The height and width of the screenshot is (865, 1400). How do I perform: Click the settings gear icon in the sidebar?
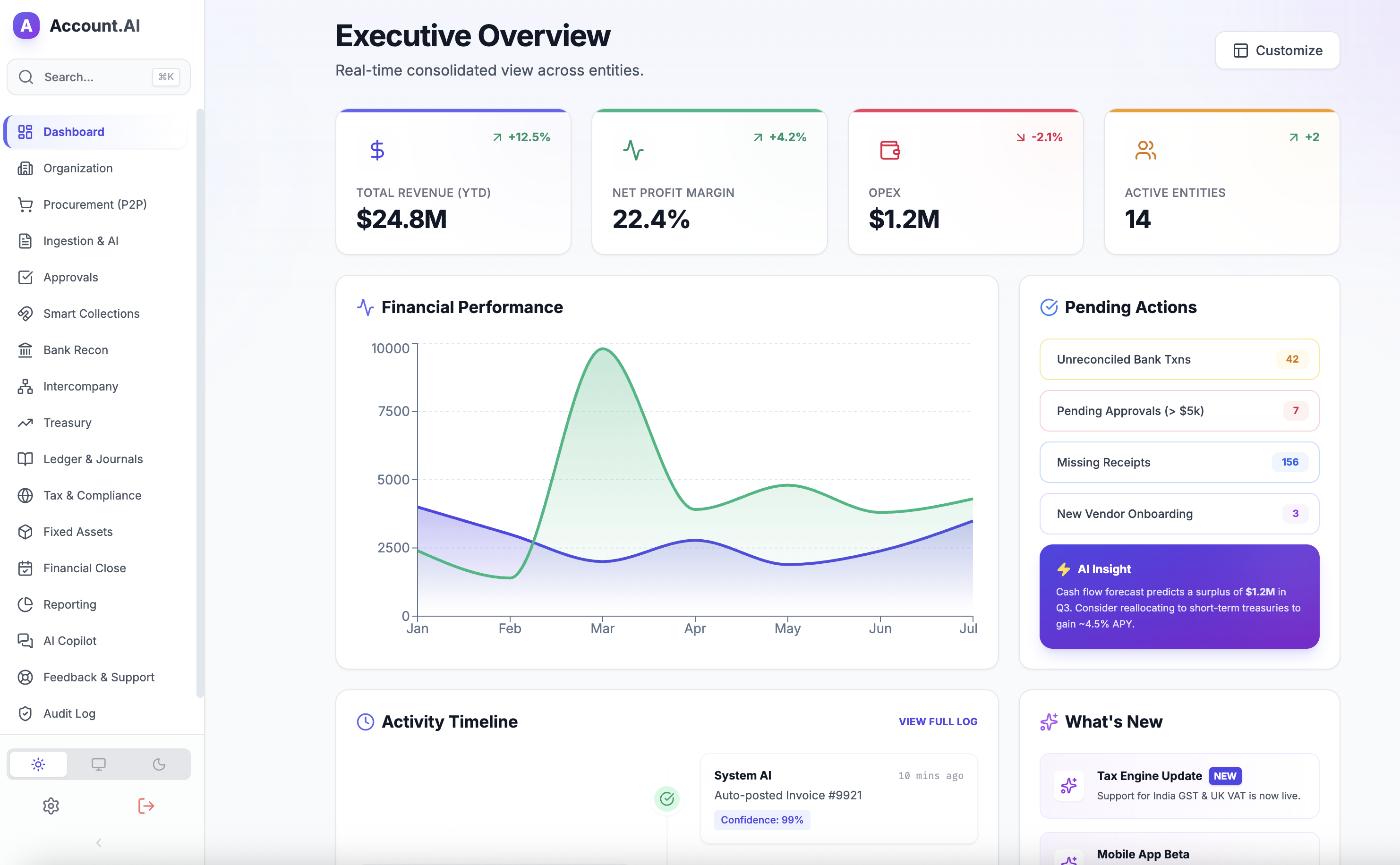coord(51,806)
